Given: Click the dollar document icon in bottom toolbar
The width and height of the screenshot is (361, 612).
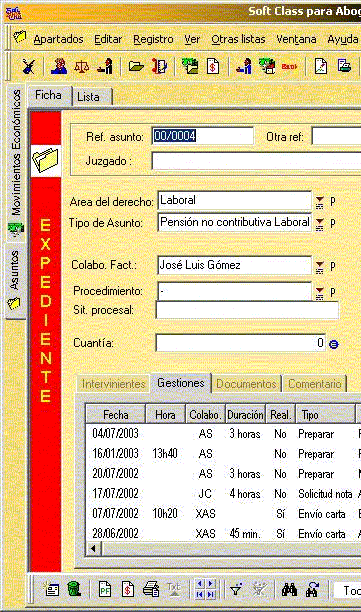Looking at the screenshot, I should pos(128,589).
